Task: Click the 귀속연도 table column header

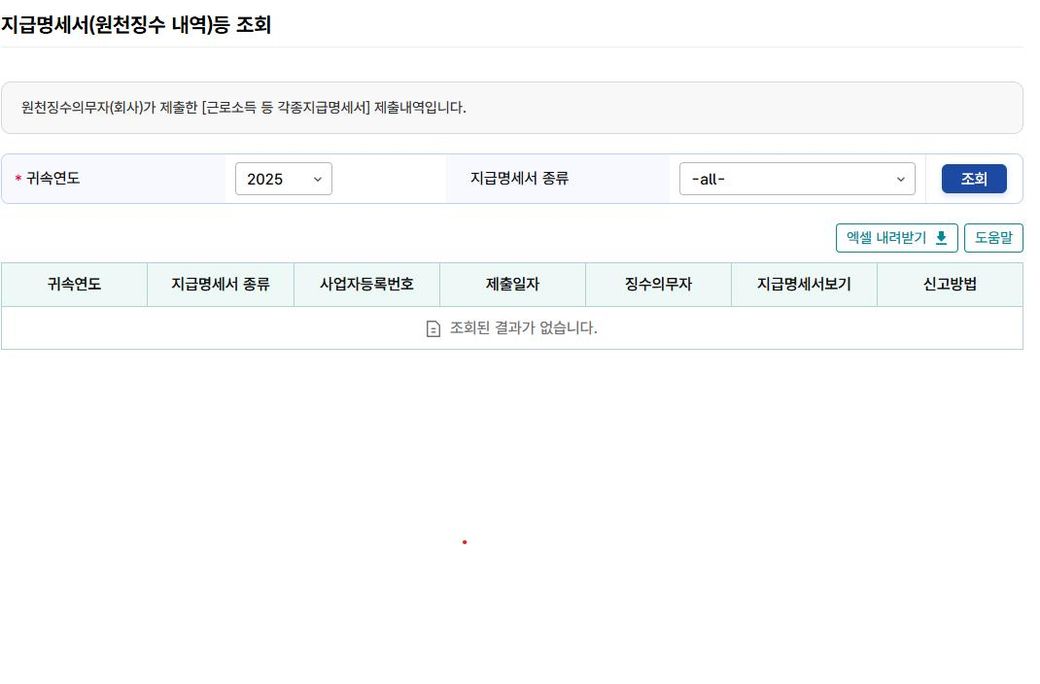Action: [x=74, y=285]
